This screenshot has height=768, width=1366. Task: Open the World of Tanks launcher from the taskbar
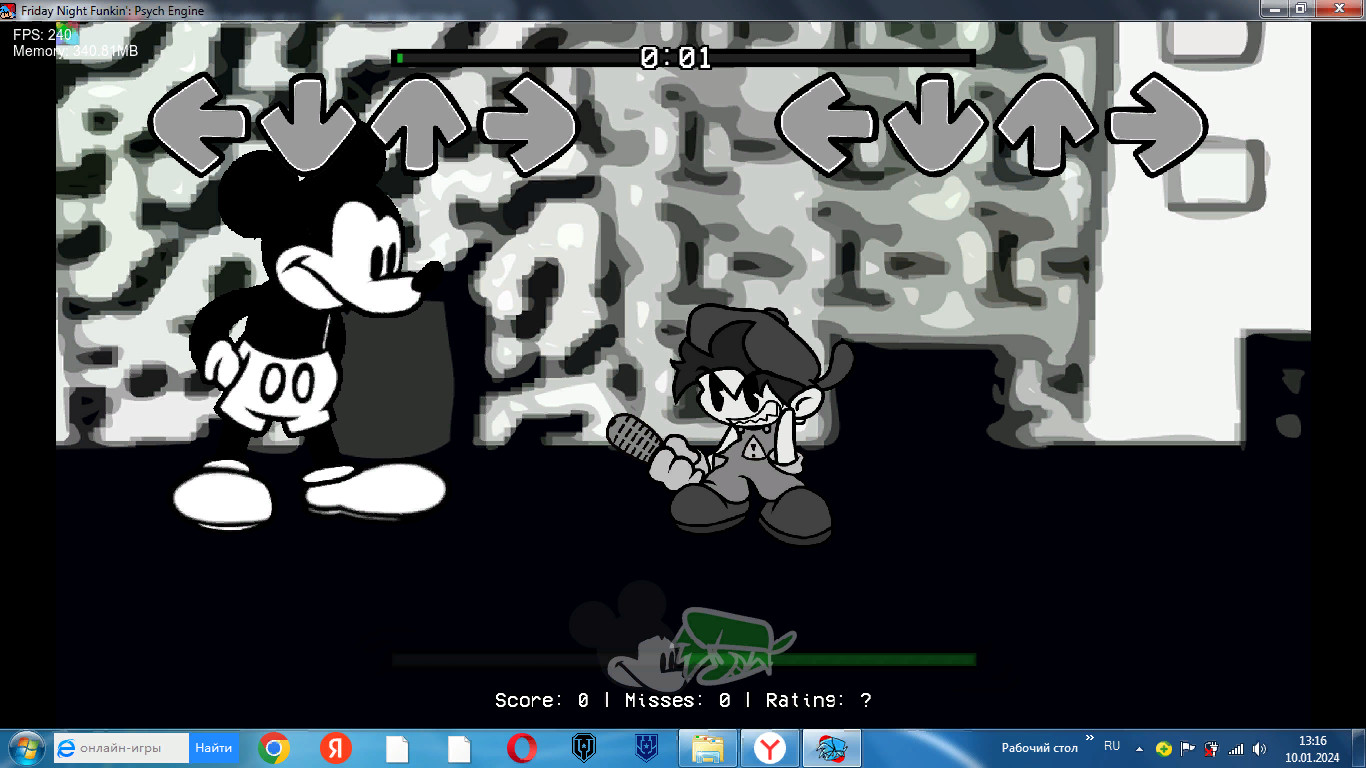coord(582,747)
